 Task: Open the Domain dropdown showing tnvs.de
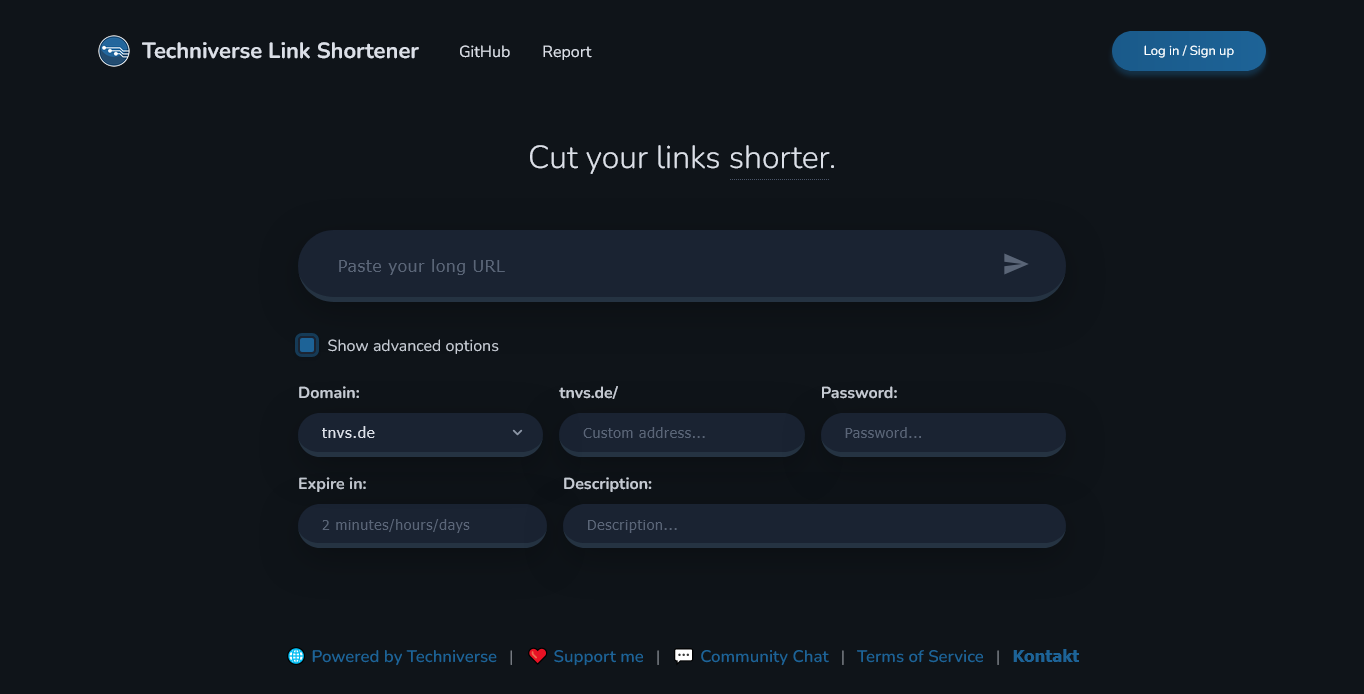click(420, 433)
